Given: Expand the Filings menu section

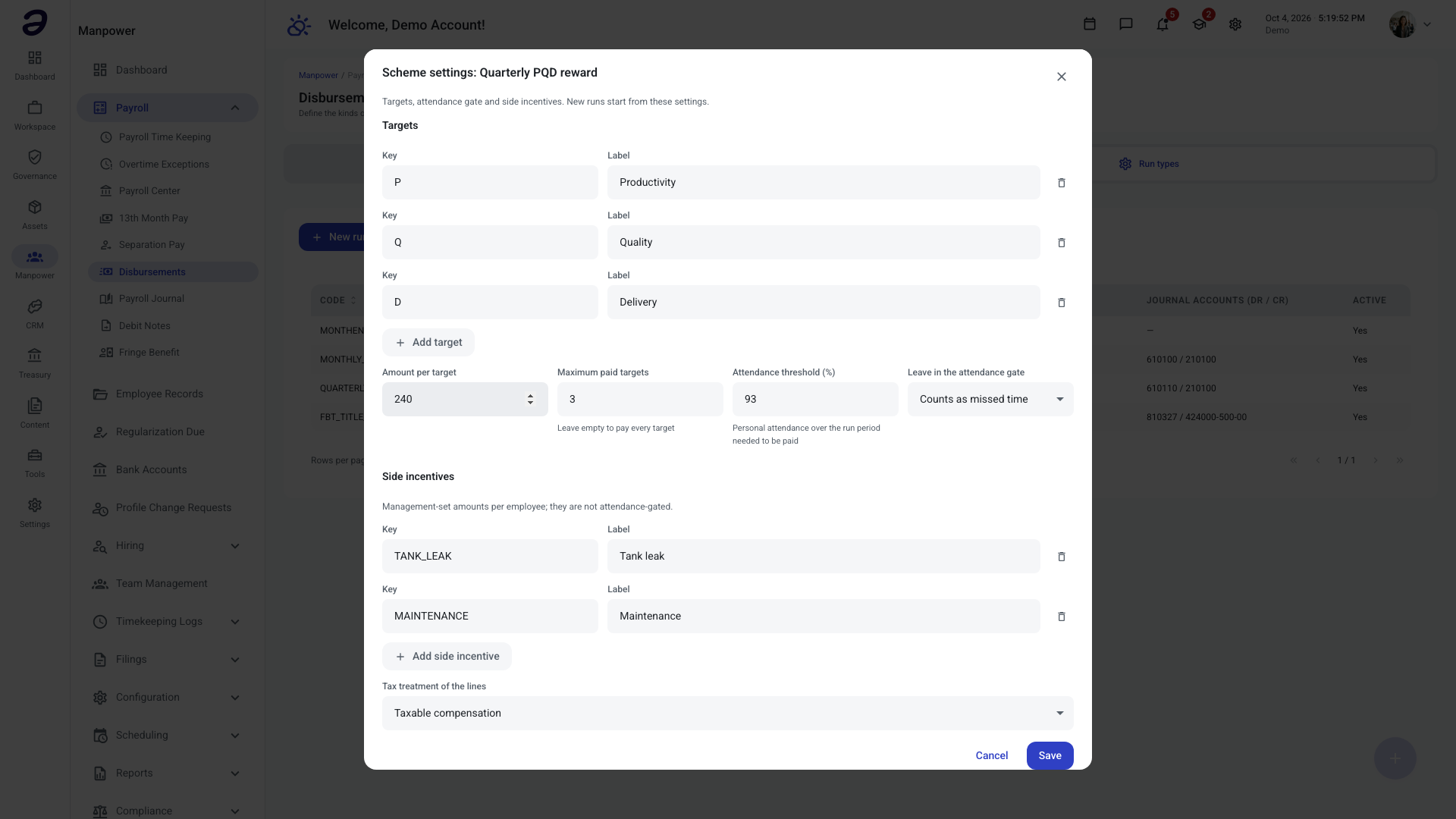Looking at the screenshot, I should 235,660.
